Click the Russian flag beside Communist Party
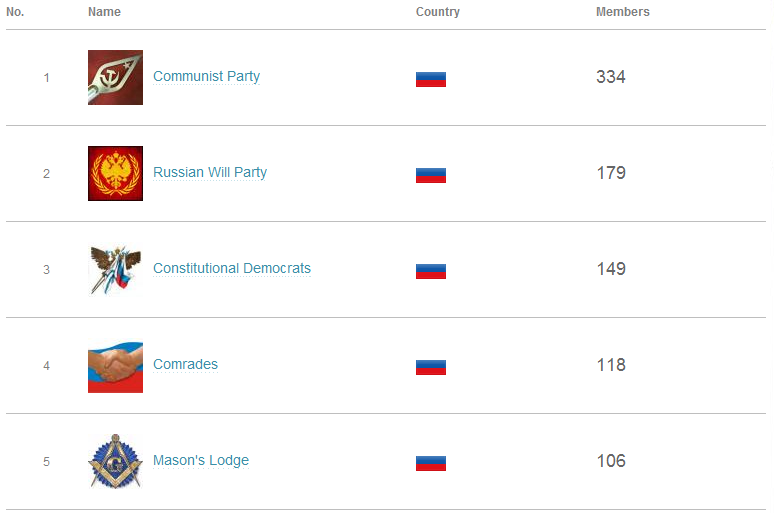This screenshot has height=513, width=774. (431, 79)
